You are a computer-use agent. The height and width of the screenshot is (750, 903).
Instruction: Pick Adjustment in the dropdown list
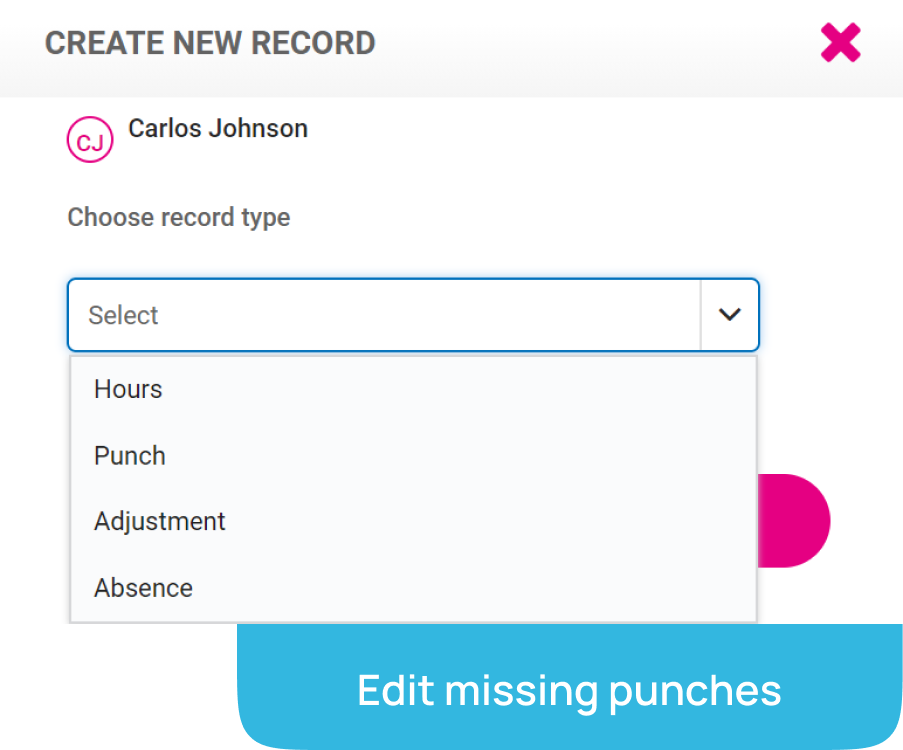click(x=413, y=521)
